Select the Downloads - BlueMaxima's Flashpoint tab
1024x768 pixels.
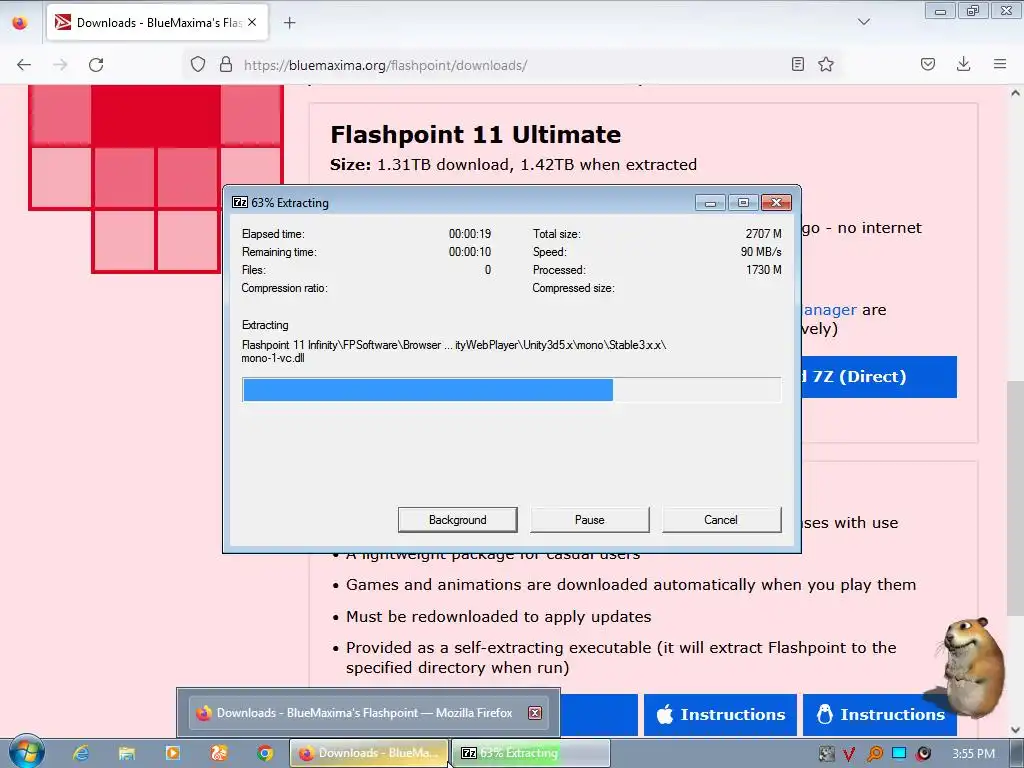[157, 22]
